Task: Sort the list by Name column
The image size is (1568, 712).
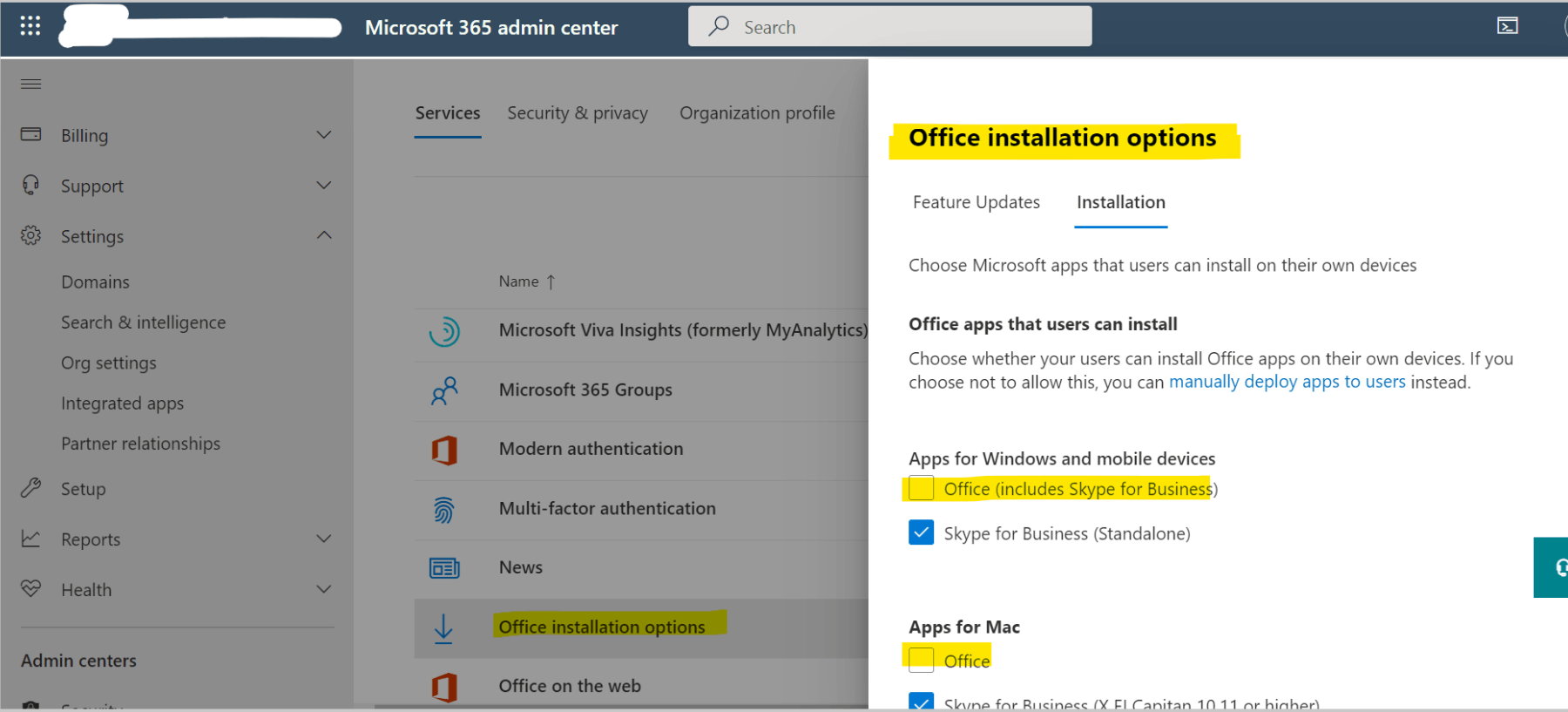Action: click(527, 281)
